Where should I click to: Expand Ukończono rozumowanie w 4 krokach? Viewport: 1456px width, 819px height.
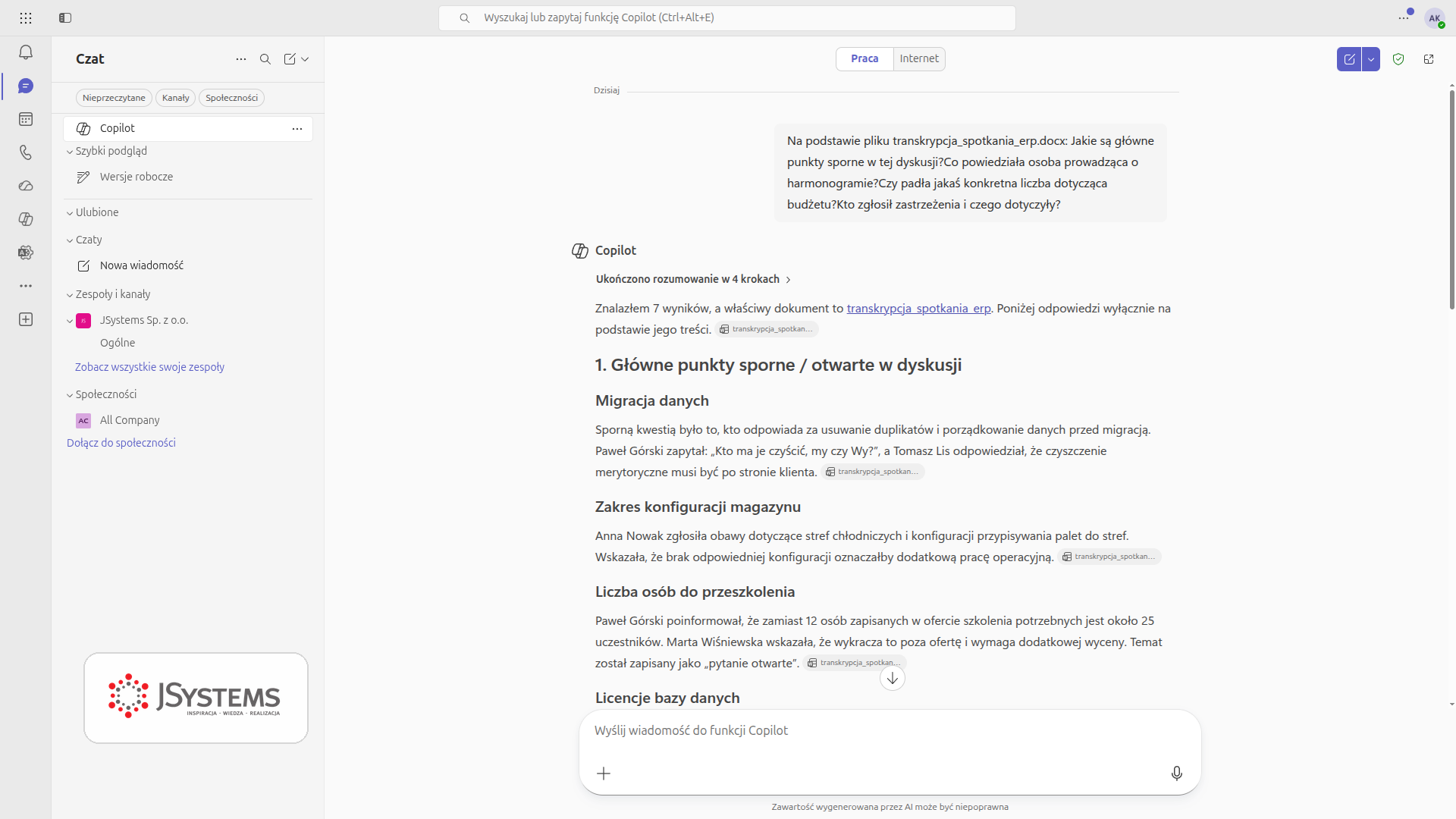pyautogui.click(x=694, y=279)
